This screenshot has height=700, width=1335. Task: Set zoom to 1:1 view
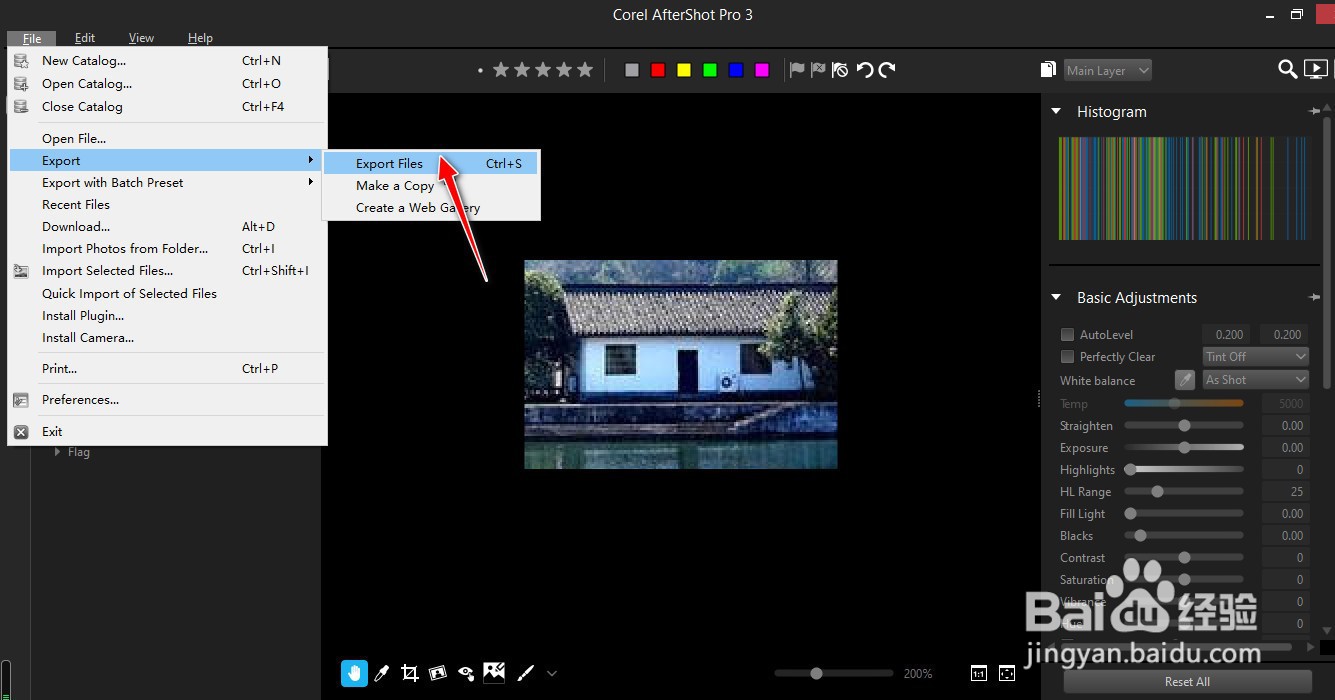[979, 673]
